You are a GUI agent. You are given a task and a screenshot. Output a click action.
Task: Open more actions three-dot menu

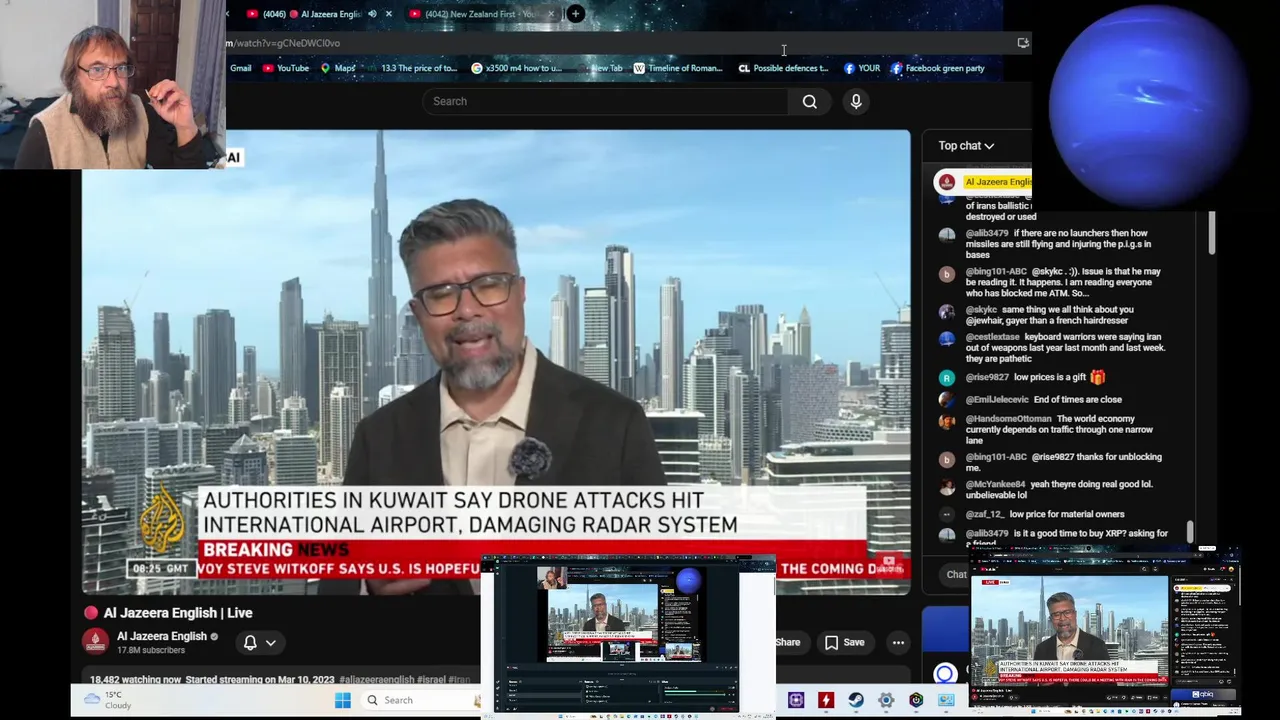click(x=898, y=643)
